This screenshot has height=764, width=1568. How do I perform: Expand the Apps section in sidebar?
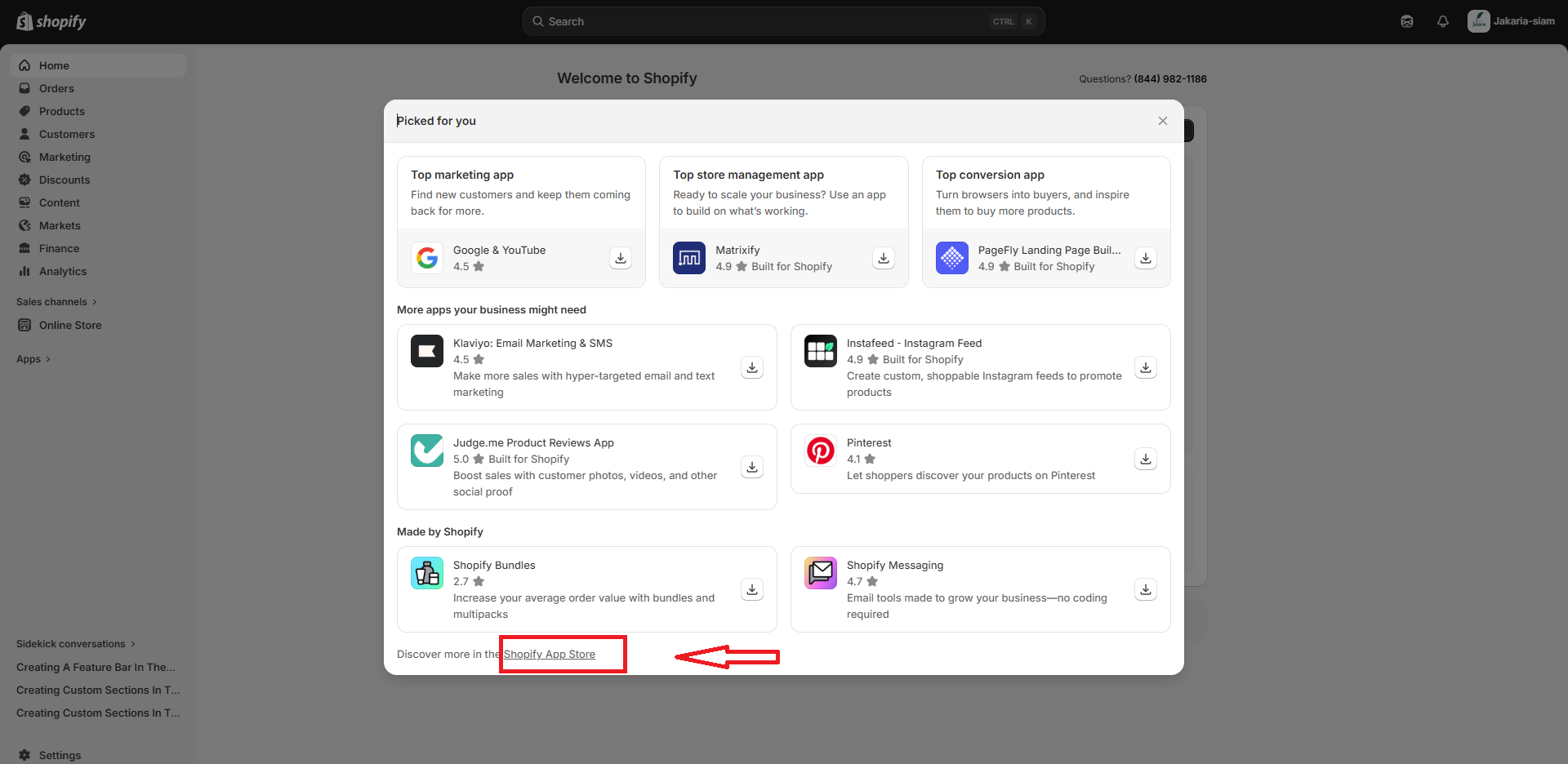tap(33, 359)
